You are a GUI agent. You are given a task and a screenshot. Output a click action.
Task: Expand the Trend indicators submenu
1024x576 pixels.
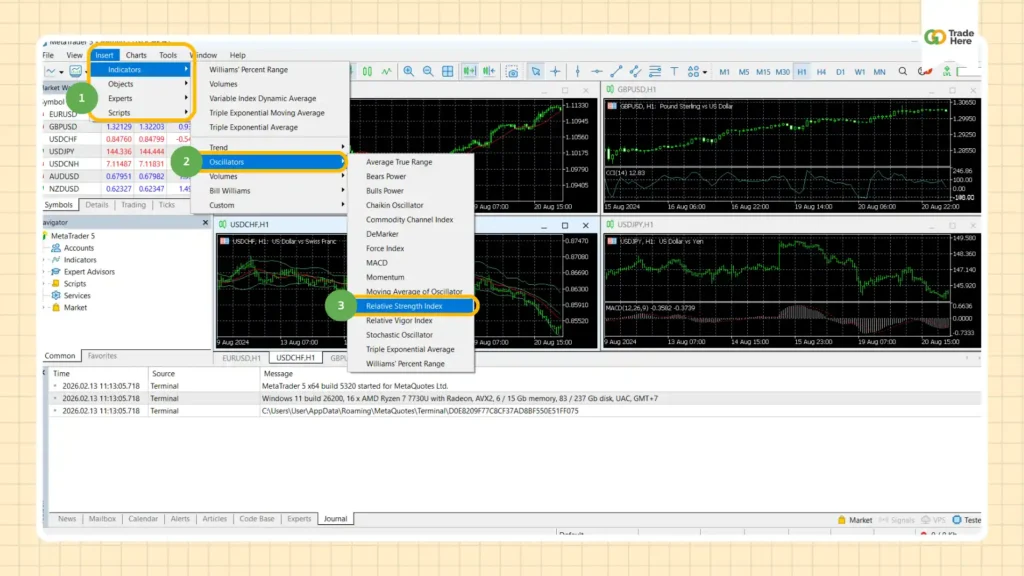[x=344, y=146]
